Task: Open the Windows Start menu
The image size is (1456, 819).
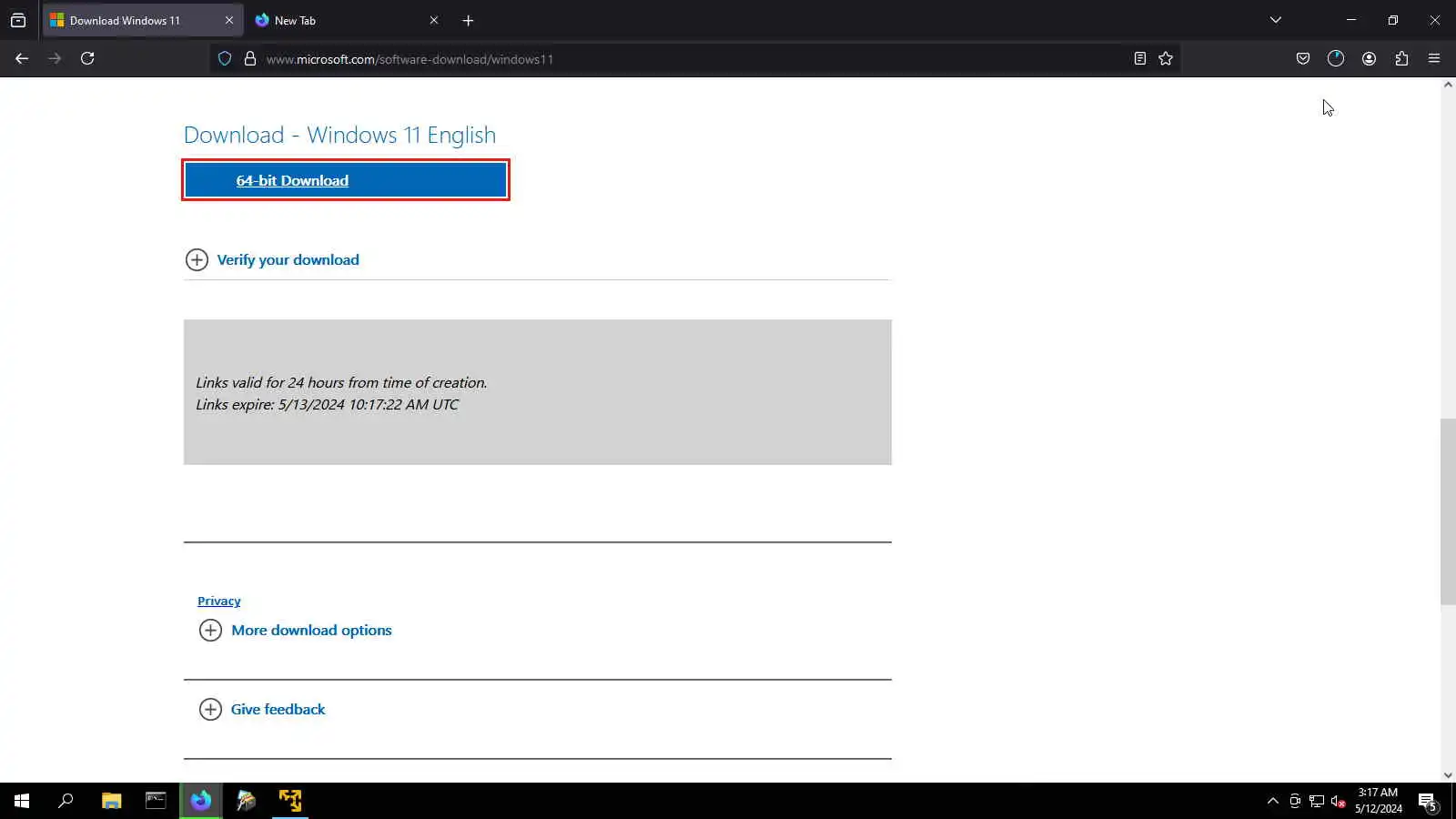Action: click(22, 801)
